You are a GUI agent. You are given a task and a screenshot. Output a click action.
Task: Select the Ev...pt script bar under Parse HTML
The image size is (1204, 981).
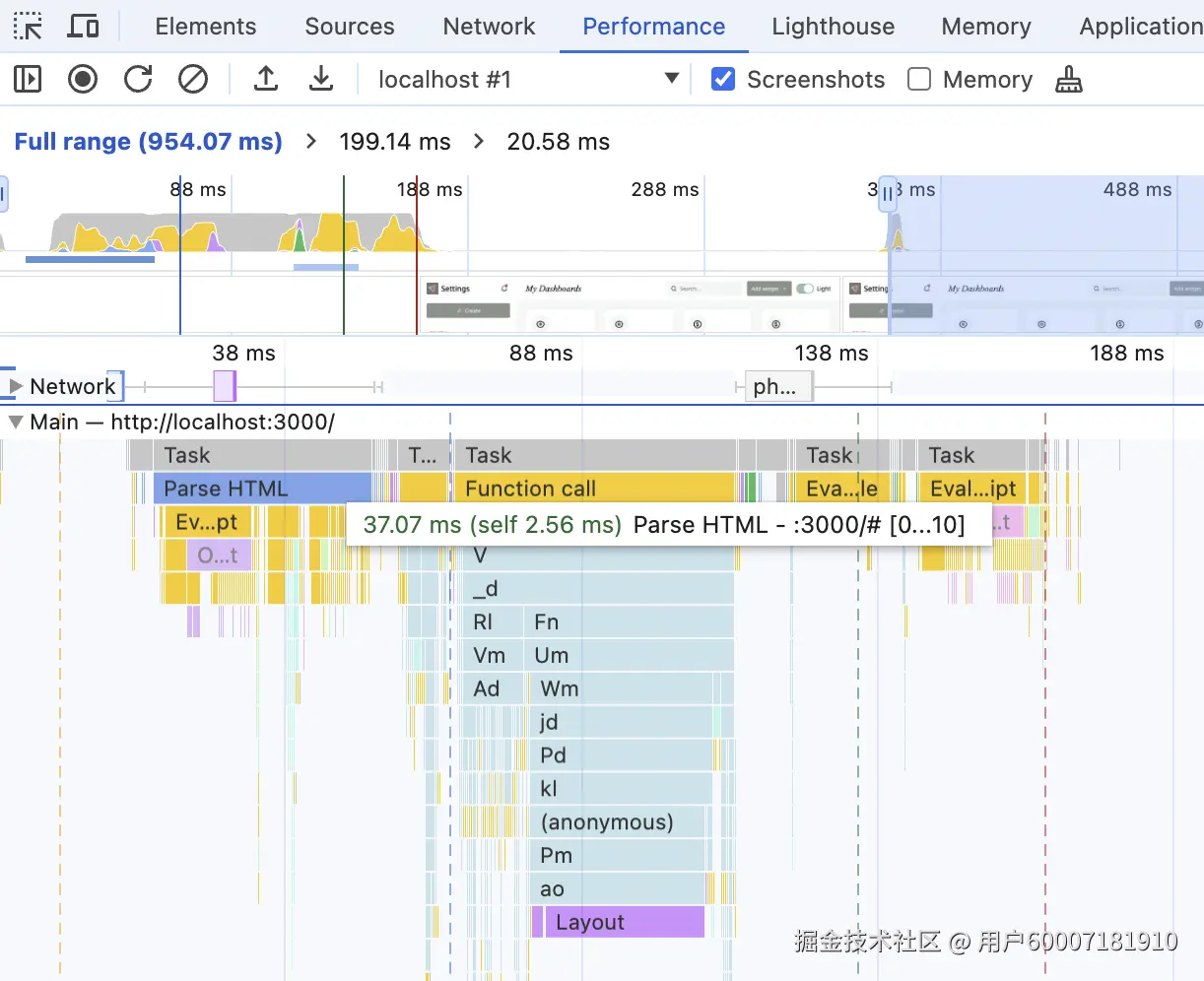tap(207, 522)
